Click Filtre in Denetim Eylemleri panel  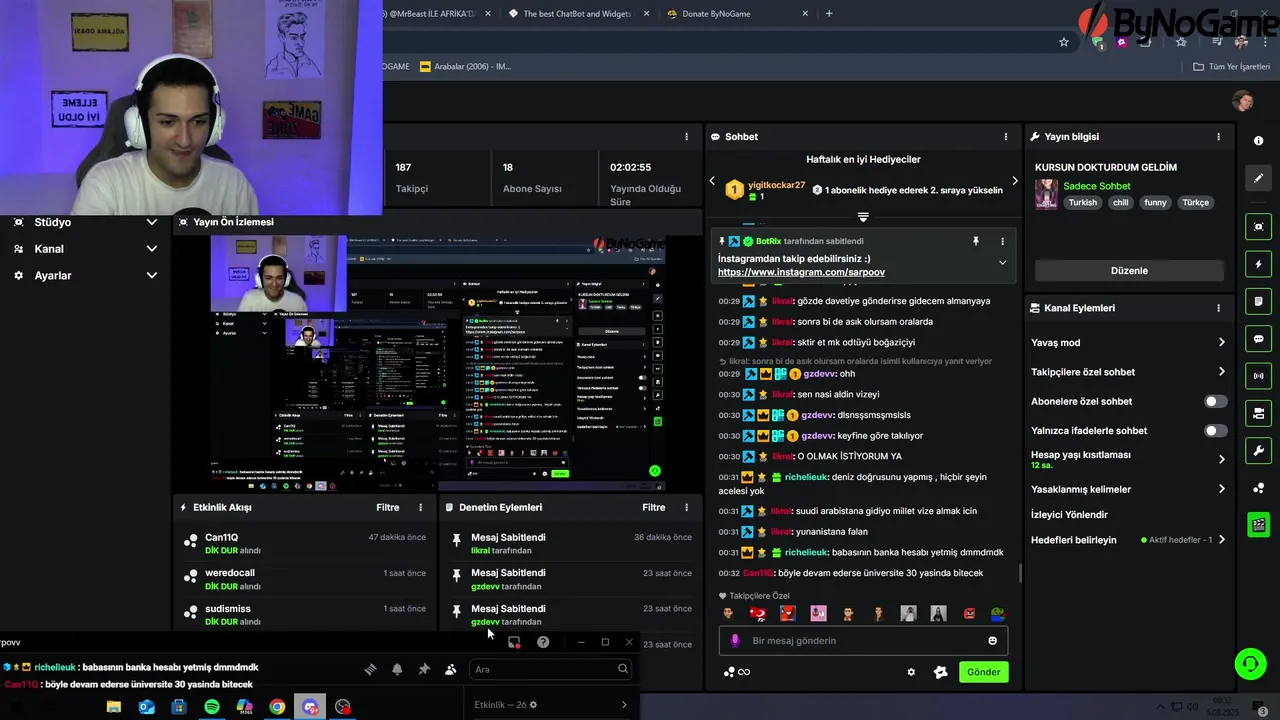(x=654, y=508)
